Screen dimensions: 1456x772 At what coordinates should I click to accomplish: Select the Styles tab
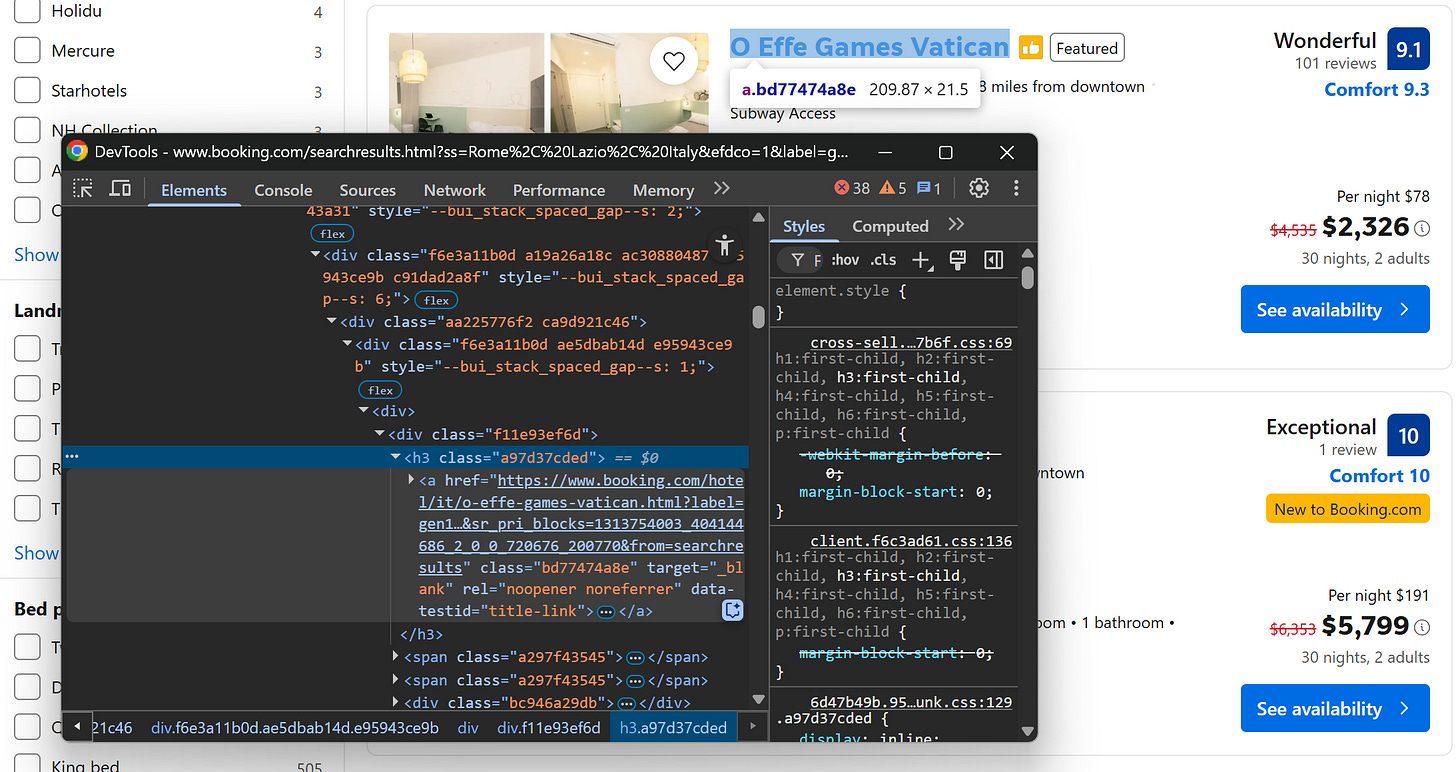(x=804, y=226)
